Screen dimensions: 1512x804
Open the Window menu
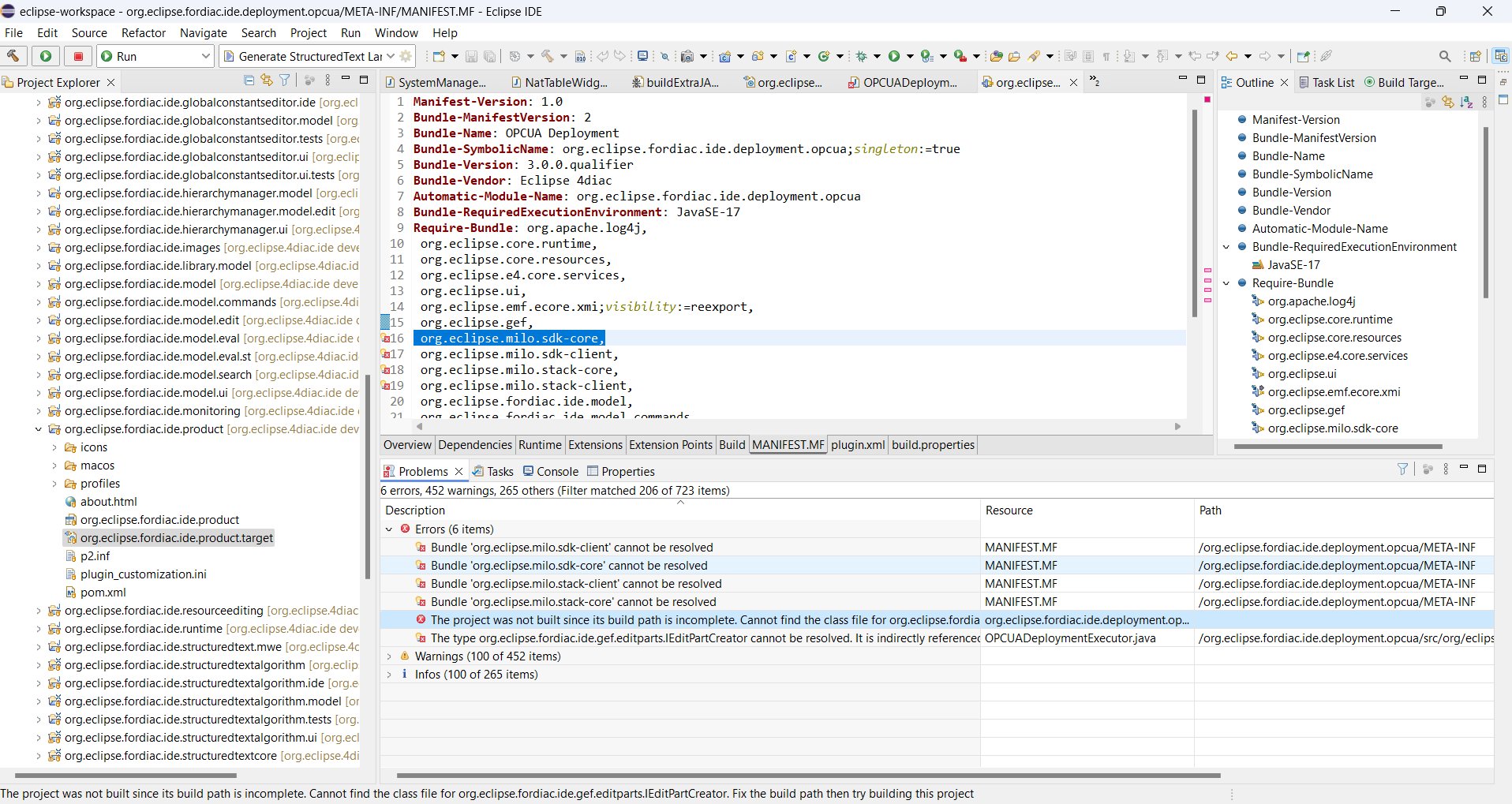(396, 33)
